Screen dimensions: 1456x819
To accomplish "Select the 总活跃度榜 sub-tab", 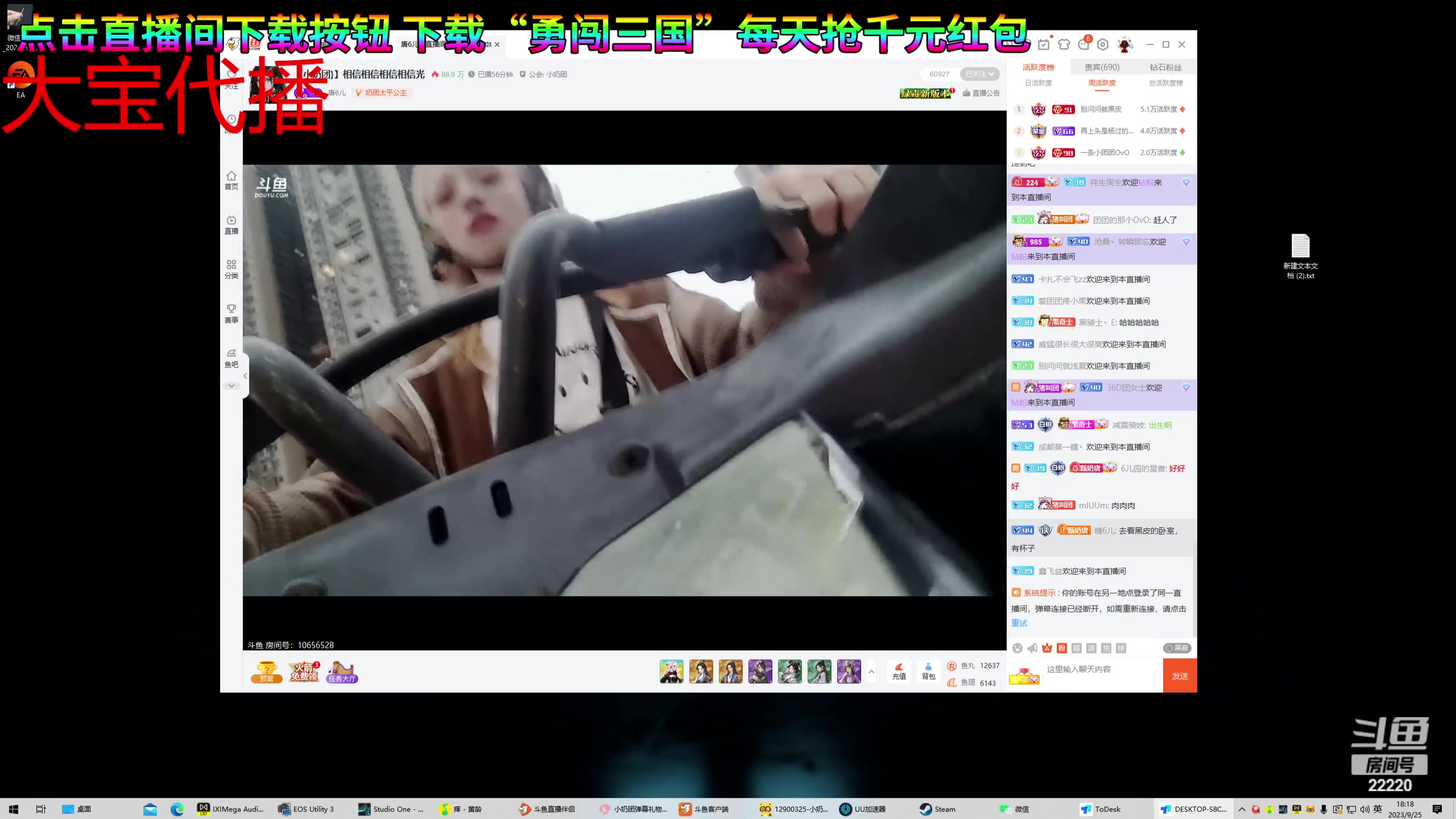I will (1166, 83).
